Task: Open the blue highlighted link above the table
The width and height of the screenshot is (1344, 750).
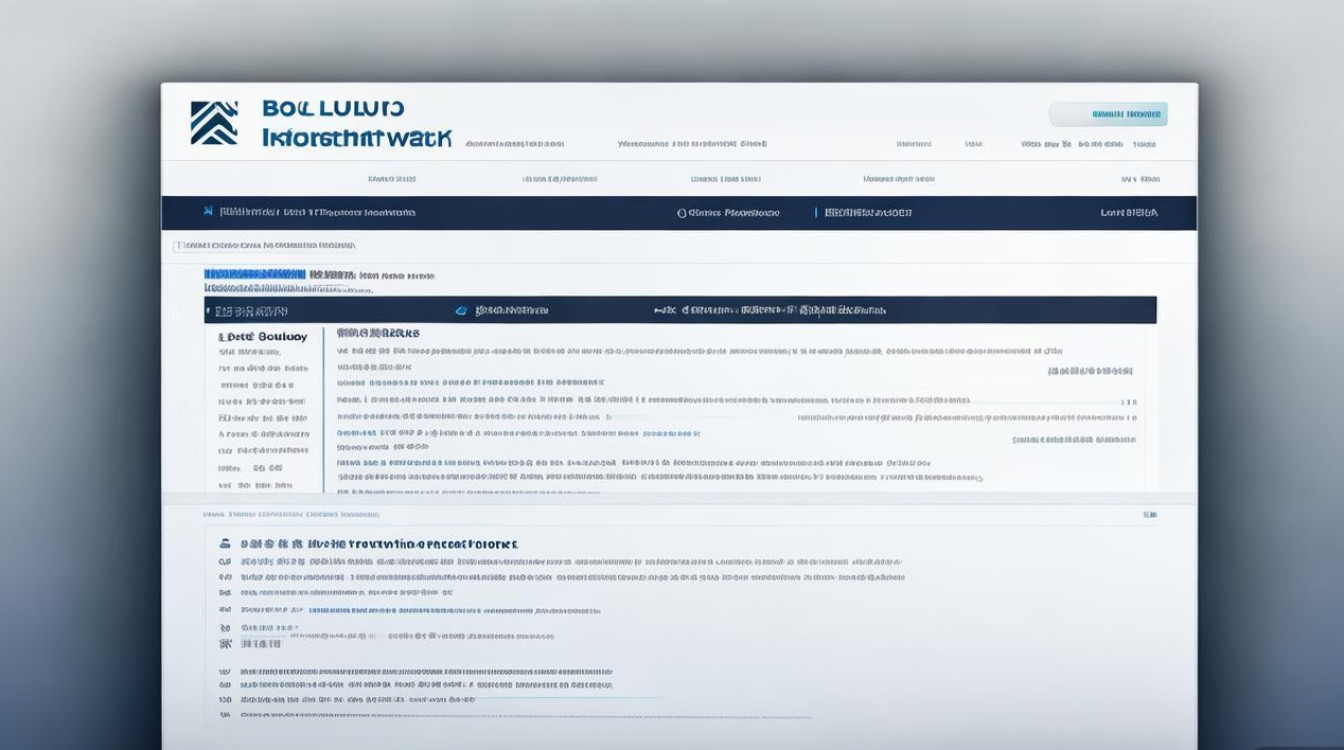Action: [x=254, y=274]
